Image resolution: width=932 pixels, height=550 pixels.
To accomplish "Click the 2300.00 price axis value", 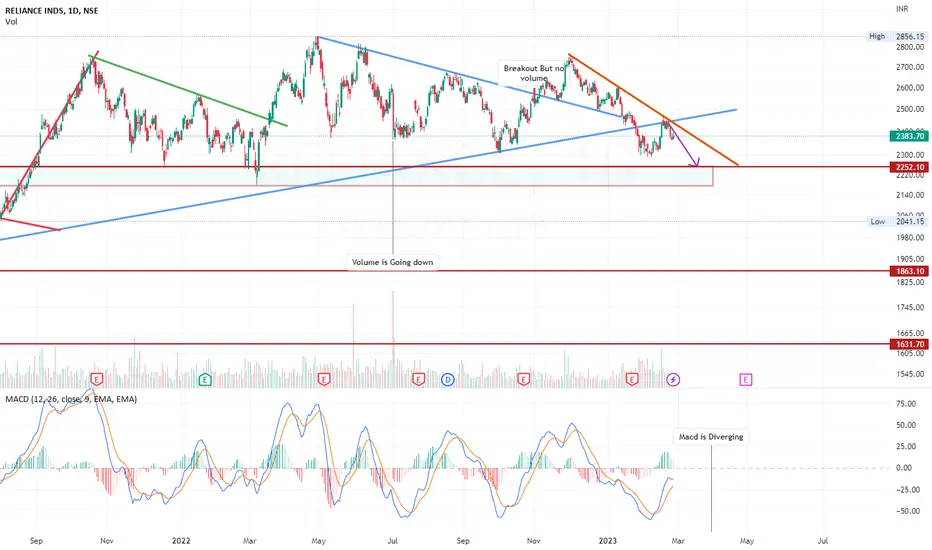I will (909, 155).
